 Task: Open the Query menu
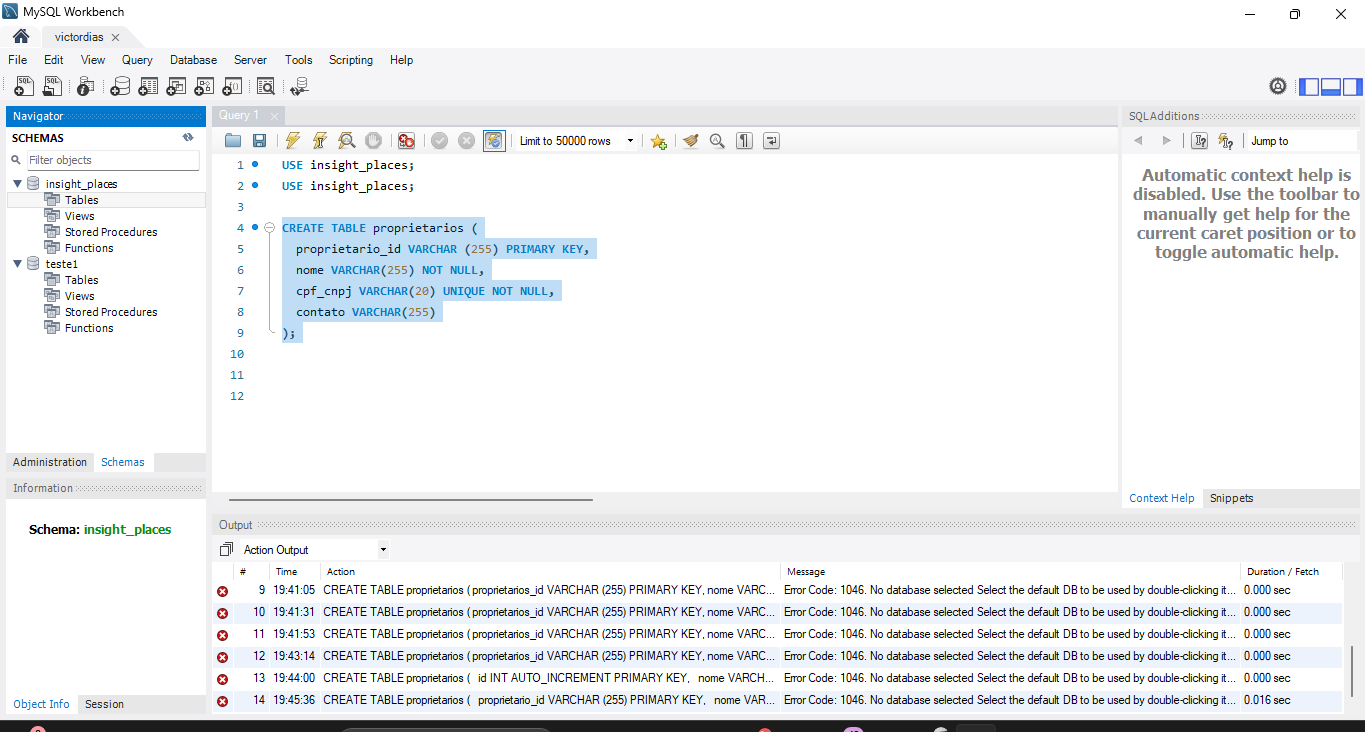point(137,60)
